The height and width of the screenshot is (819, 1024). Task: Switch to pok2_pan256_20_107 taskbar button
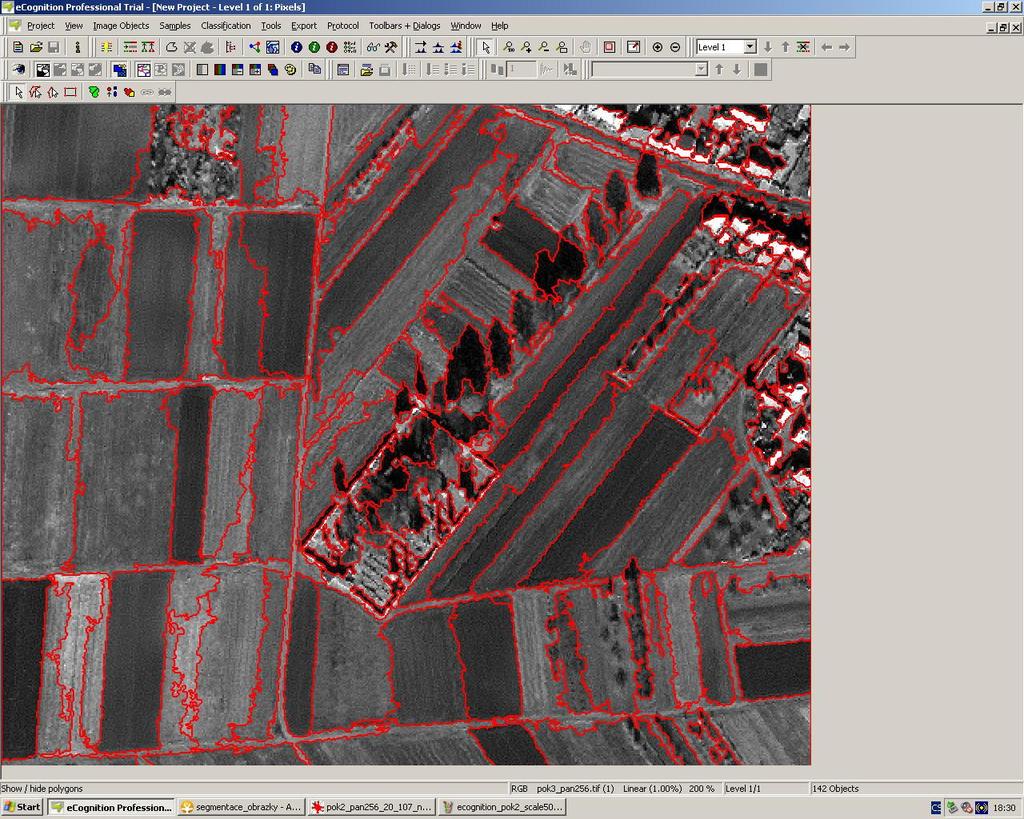pos(371,807)
